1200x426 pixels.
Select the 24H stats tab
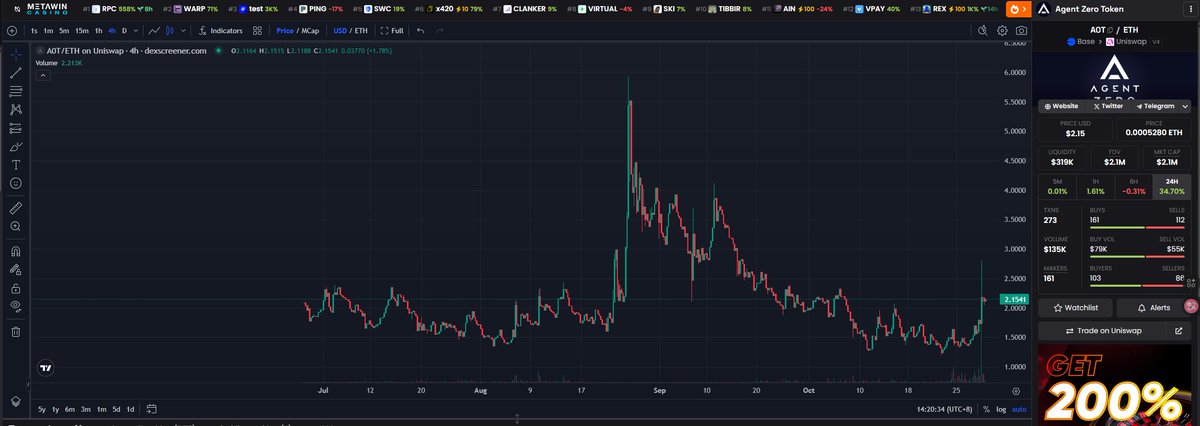tap(1171, 186)
